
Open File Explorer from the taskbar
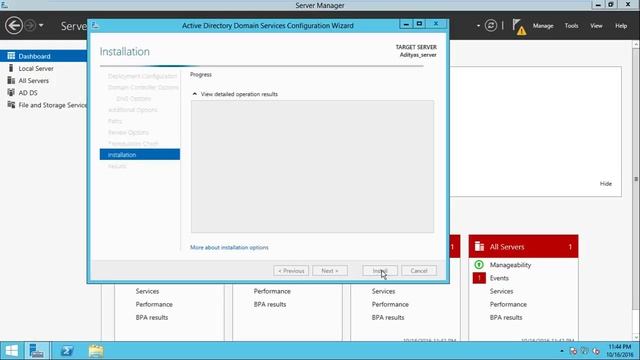point(96,351)
